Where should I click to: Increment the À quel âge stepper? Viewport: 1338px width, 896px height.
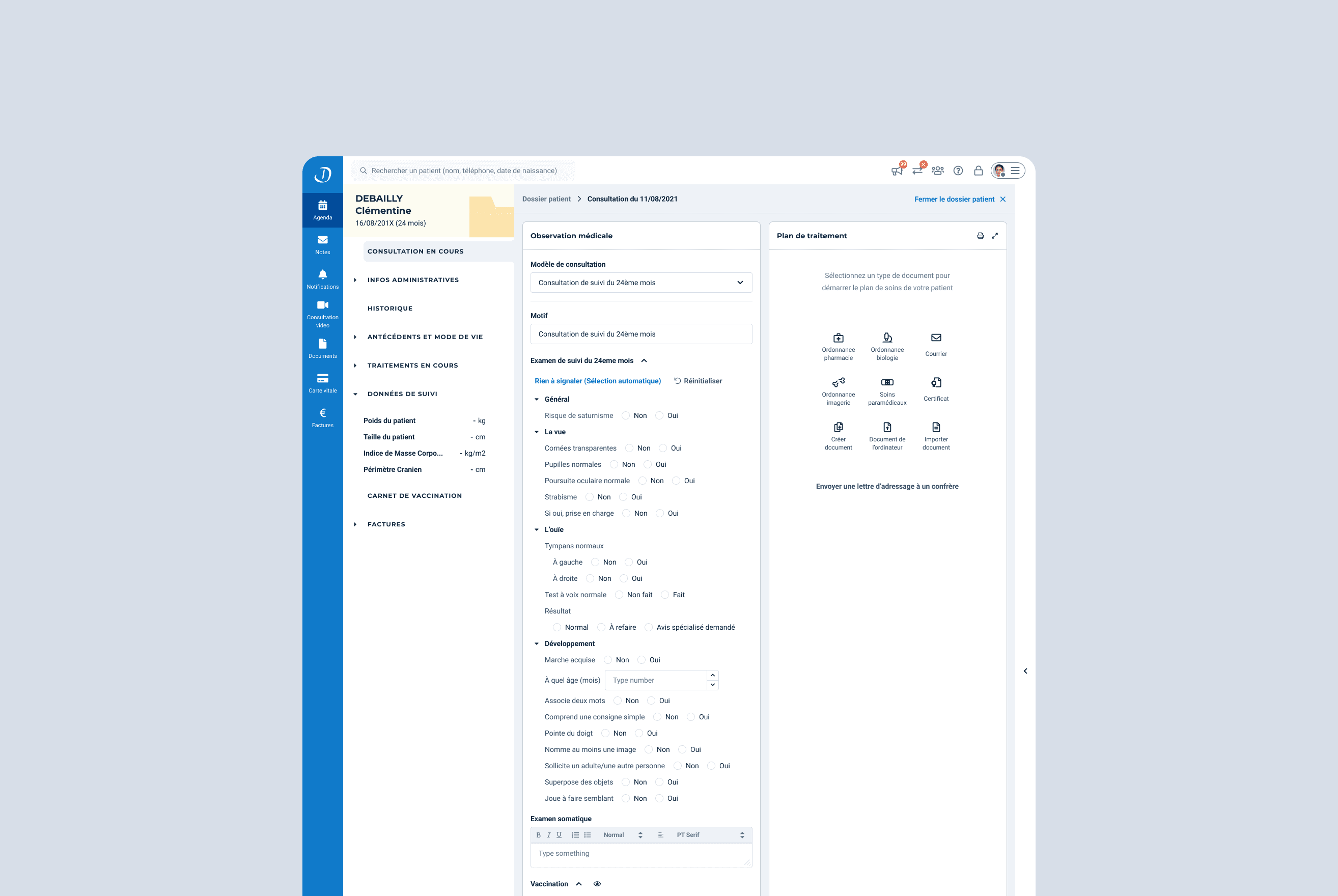(x=712, y=676)
